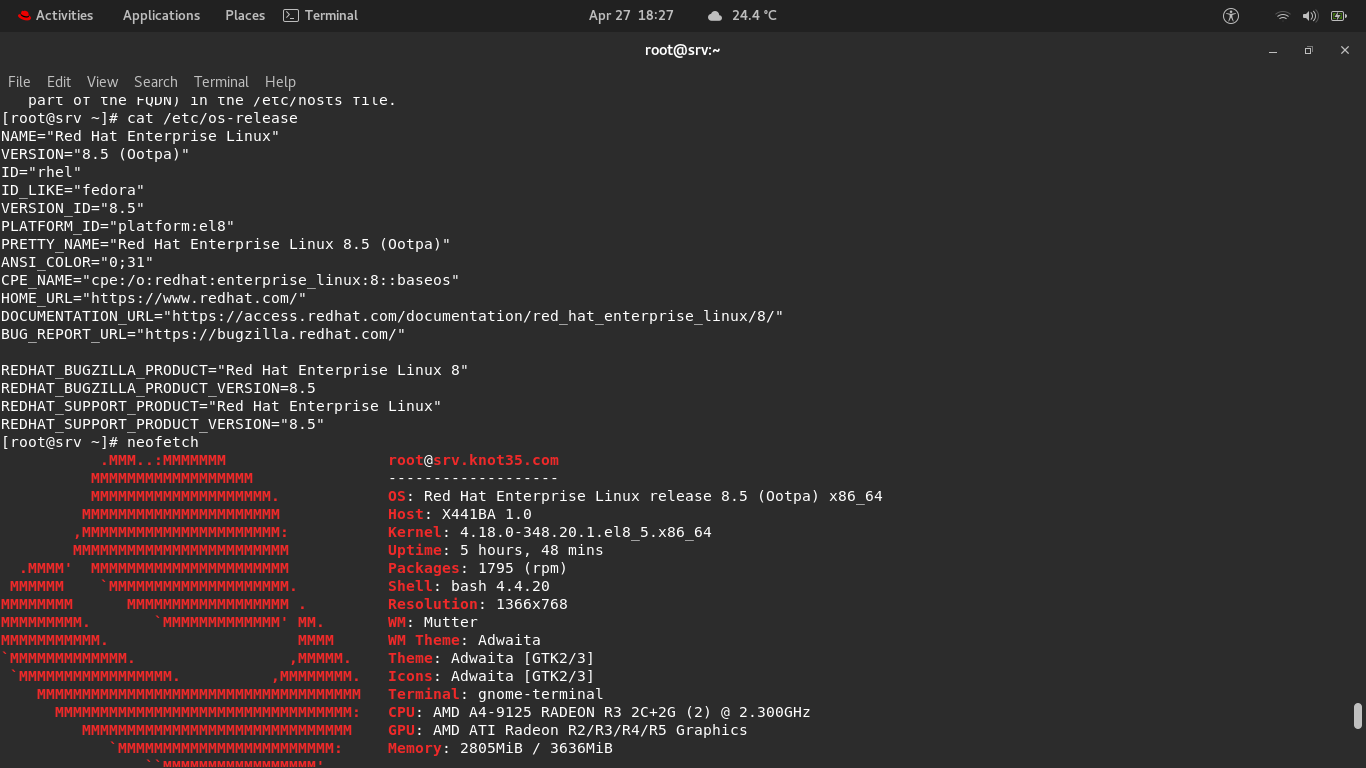Click the CPU: AMD A4-9125 line
Image resolution: width=1366 pixels, height=768 pixels.
pos(600,712)
